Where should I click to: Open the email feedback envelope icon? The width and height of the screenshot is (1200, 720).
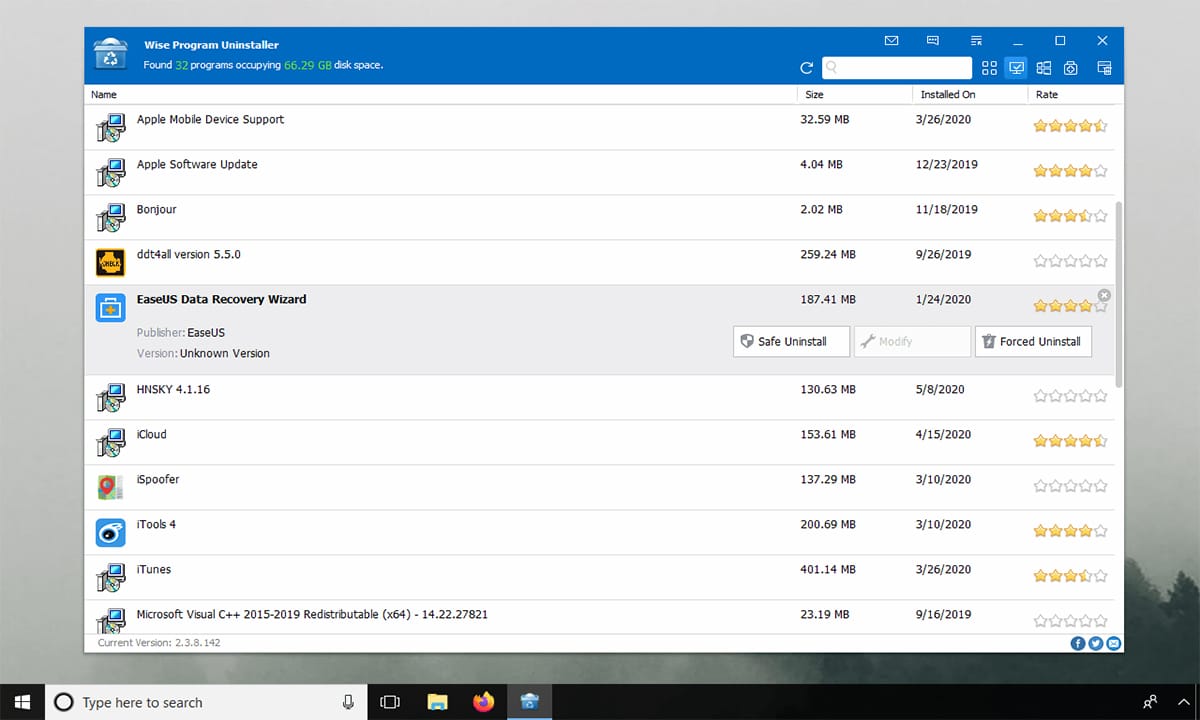pyautogui.click(x=891, y=41)
